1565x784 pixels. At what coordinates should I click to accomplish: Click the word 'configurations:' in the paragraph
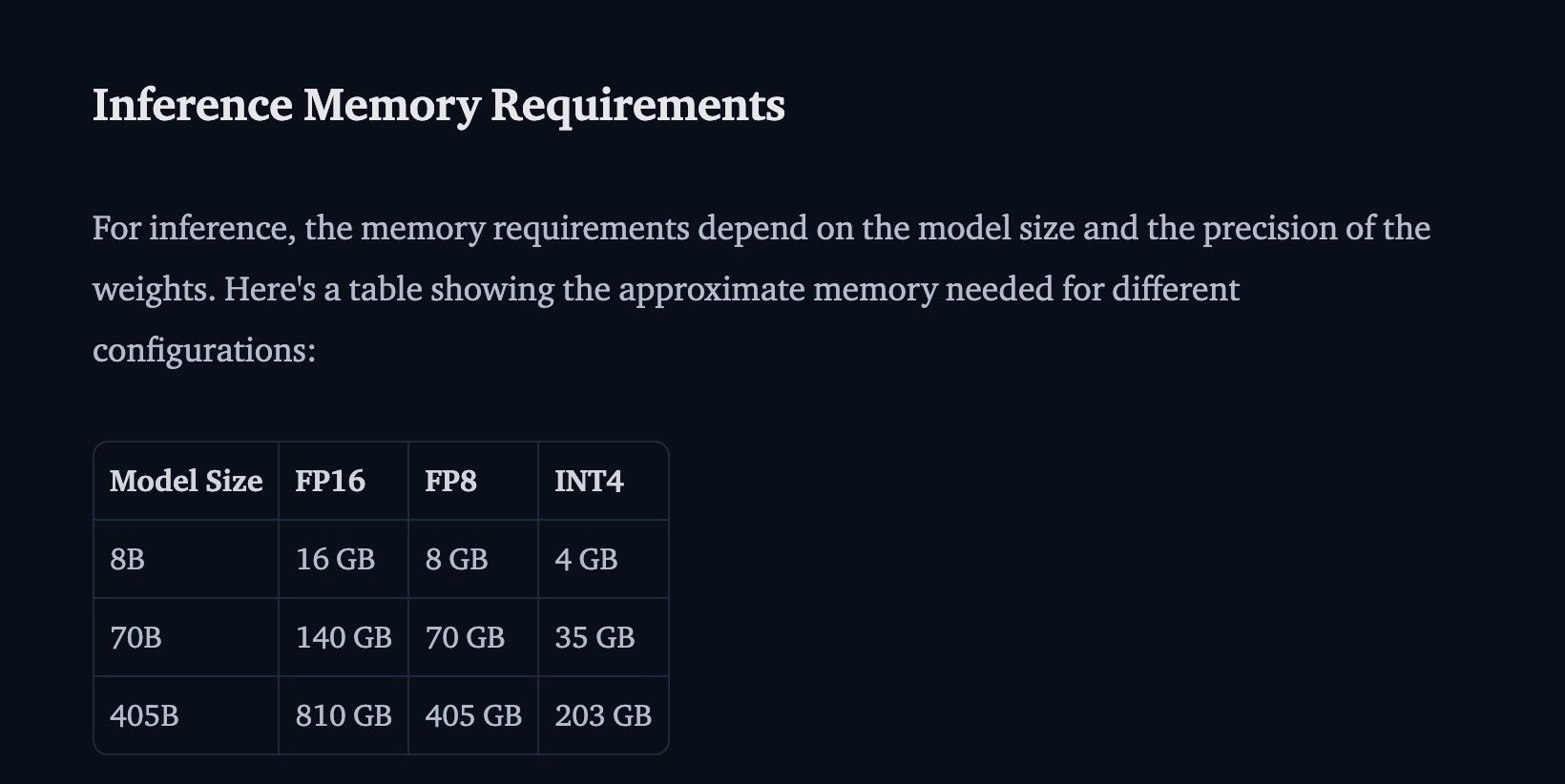pyautogui.click(x=204, y=351)
